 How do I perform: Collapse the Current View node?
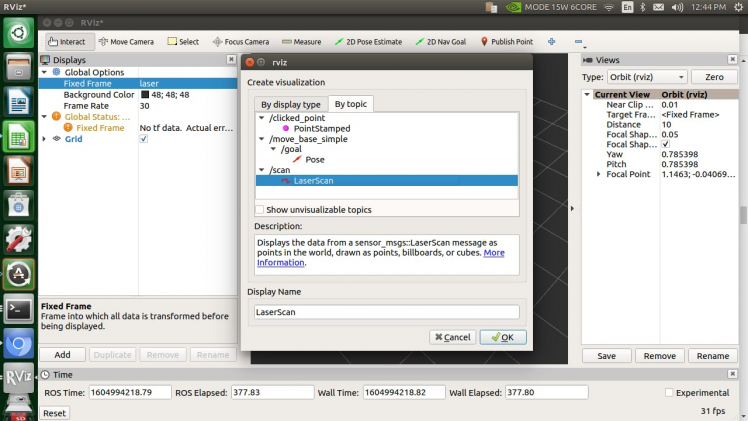click(587, 94)
